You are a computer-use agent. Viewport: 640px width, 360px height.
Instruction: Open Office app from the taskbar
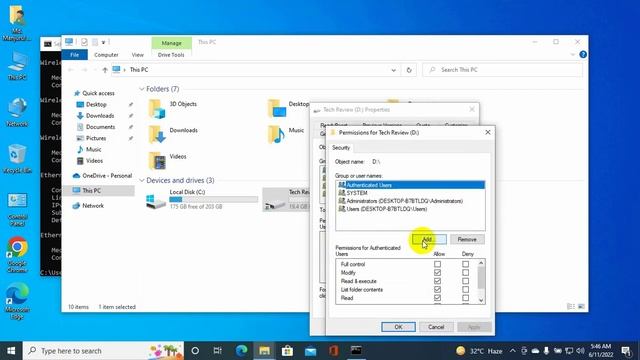tap(333, 351)
